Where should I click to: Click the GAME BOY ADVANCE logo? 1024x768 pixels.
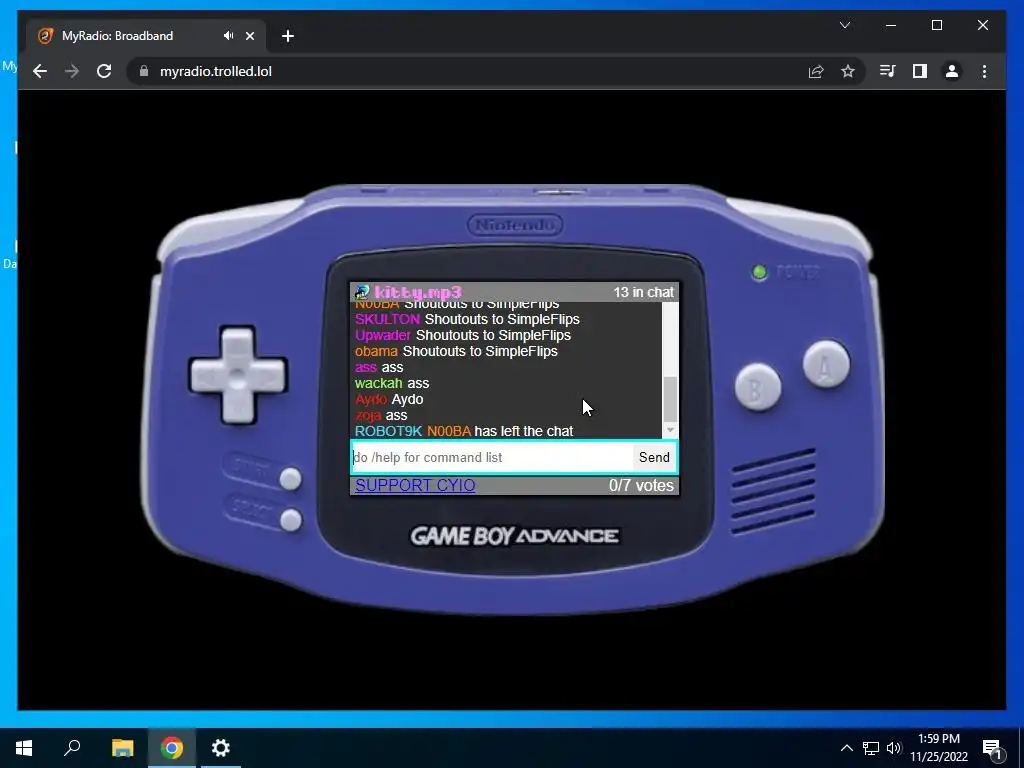pyautogui.click(x=515, y=536)
